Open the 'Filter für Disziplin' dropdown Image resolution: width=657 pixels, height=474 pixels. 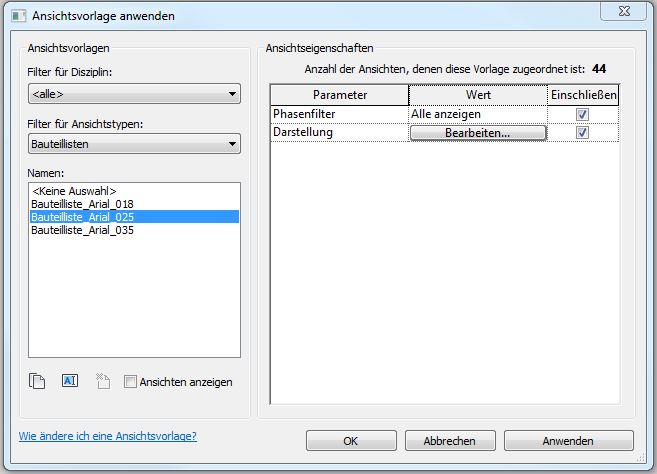(134, 95)
